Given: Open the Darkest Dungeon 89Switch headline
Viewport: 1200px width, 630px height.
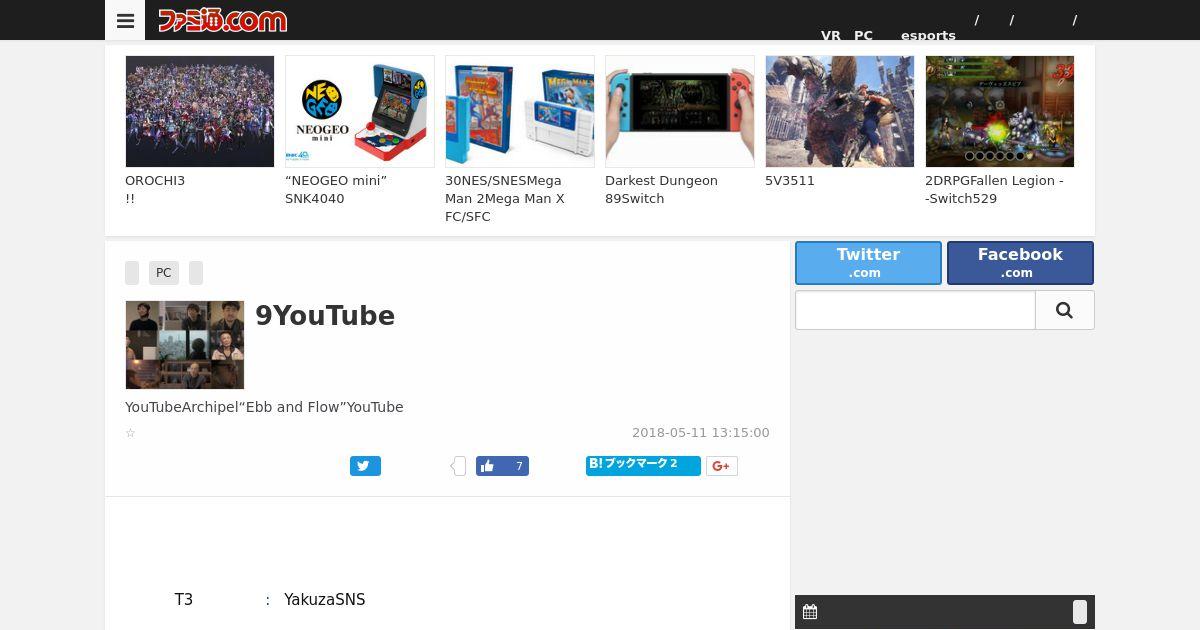Looking at the screenshot, I should click(x=661, y=190).
